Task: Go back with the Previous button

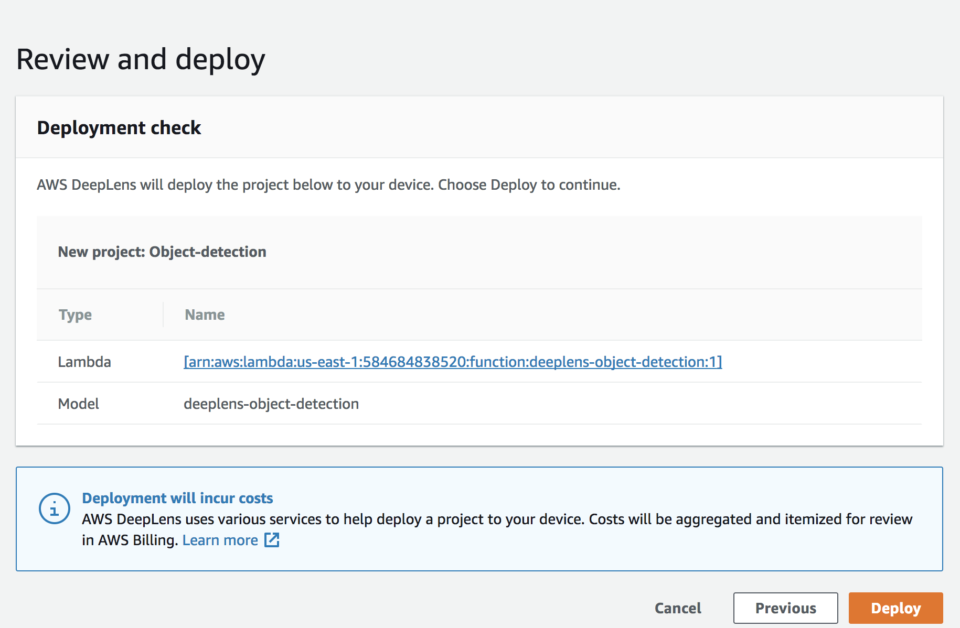Action: tap(786, 608)
